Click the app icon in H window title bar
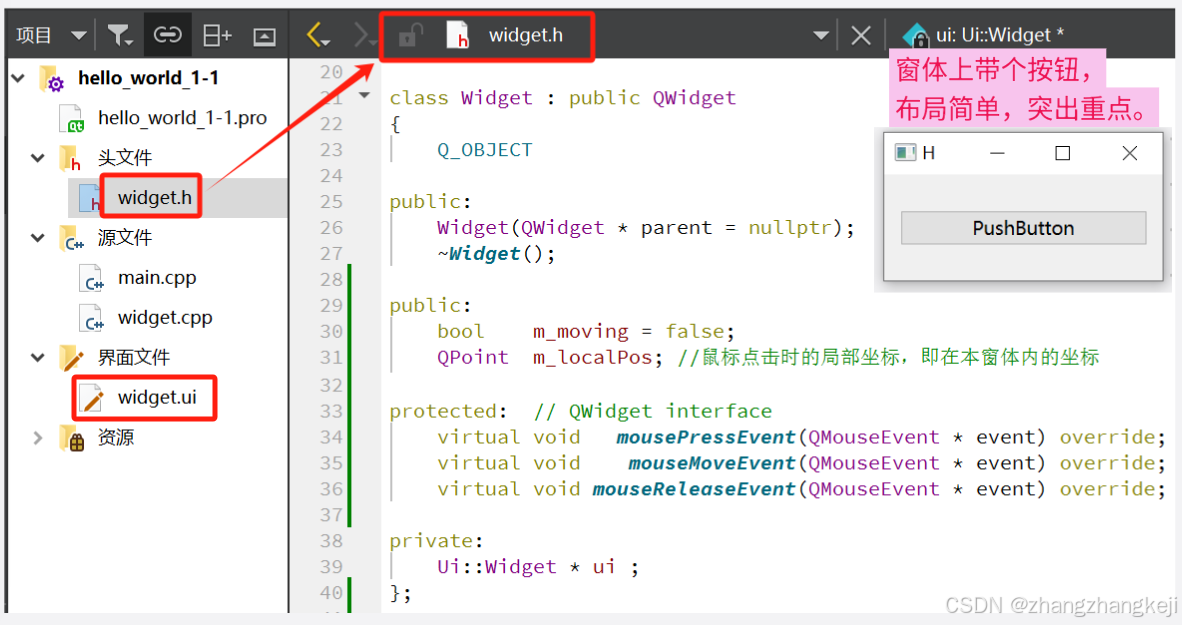The height and width of the screenshot is (625, 1182). (905, 153)
